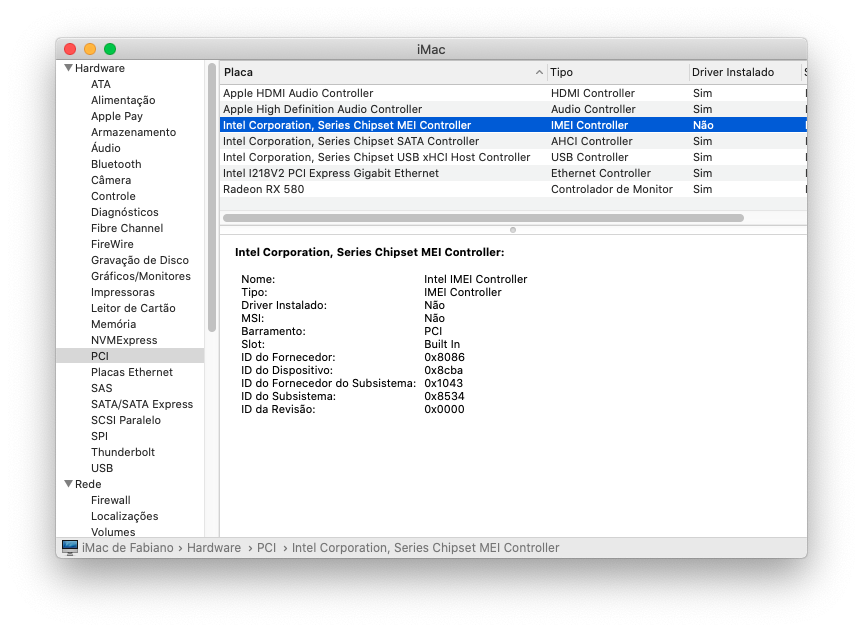Select the Radeon RX 580 row
The image size is (863, 632).
point(514,189)
